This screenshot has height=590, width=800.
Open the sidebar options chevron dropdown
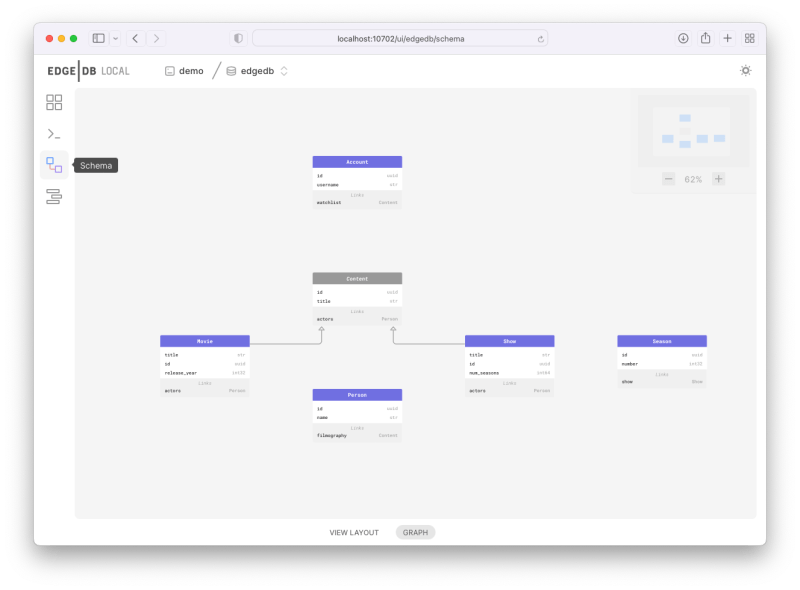pos(115,38)
